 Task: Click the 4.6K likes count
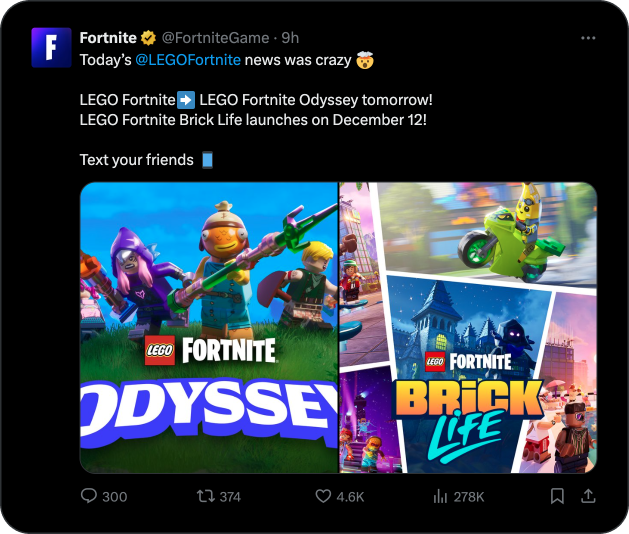(351, 497)
